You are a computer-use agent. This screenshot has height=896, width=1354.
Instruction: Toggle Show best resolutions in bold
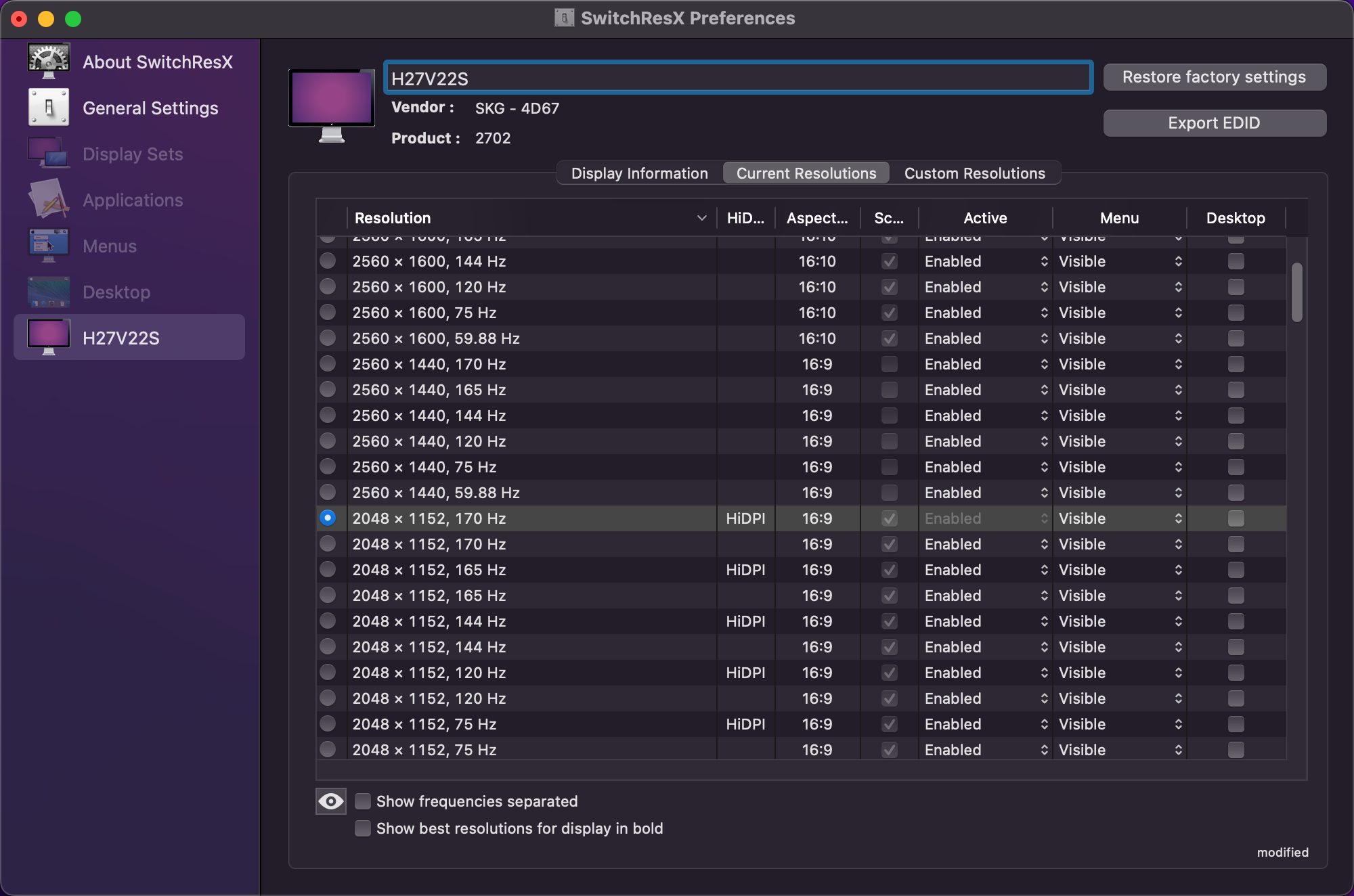[x=364, y=828]
